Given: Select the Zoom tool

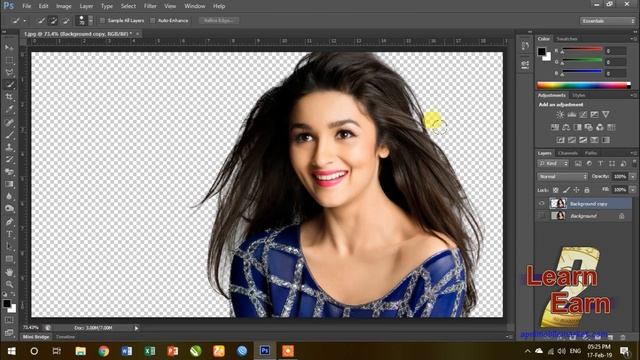Looking at the screenshot, I should coord(9,284).
